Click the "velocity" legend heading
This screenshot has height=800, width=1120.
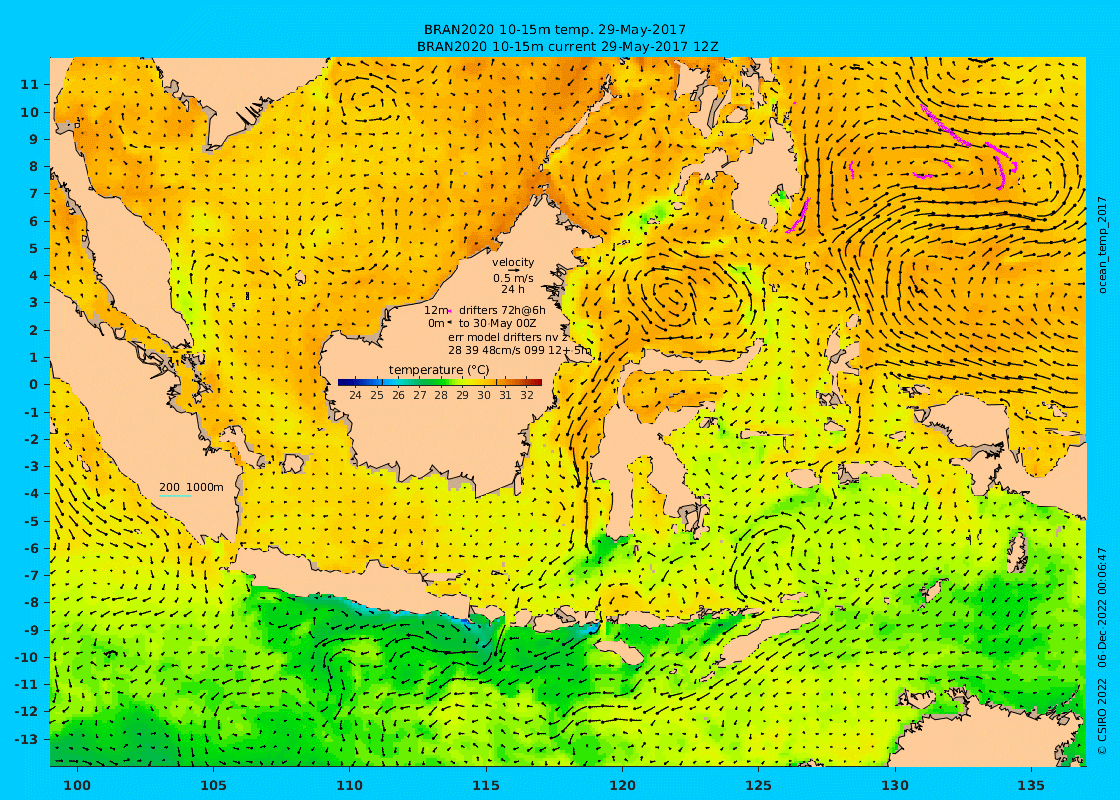click(x=513, y=262)
